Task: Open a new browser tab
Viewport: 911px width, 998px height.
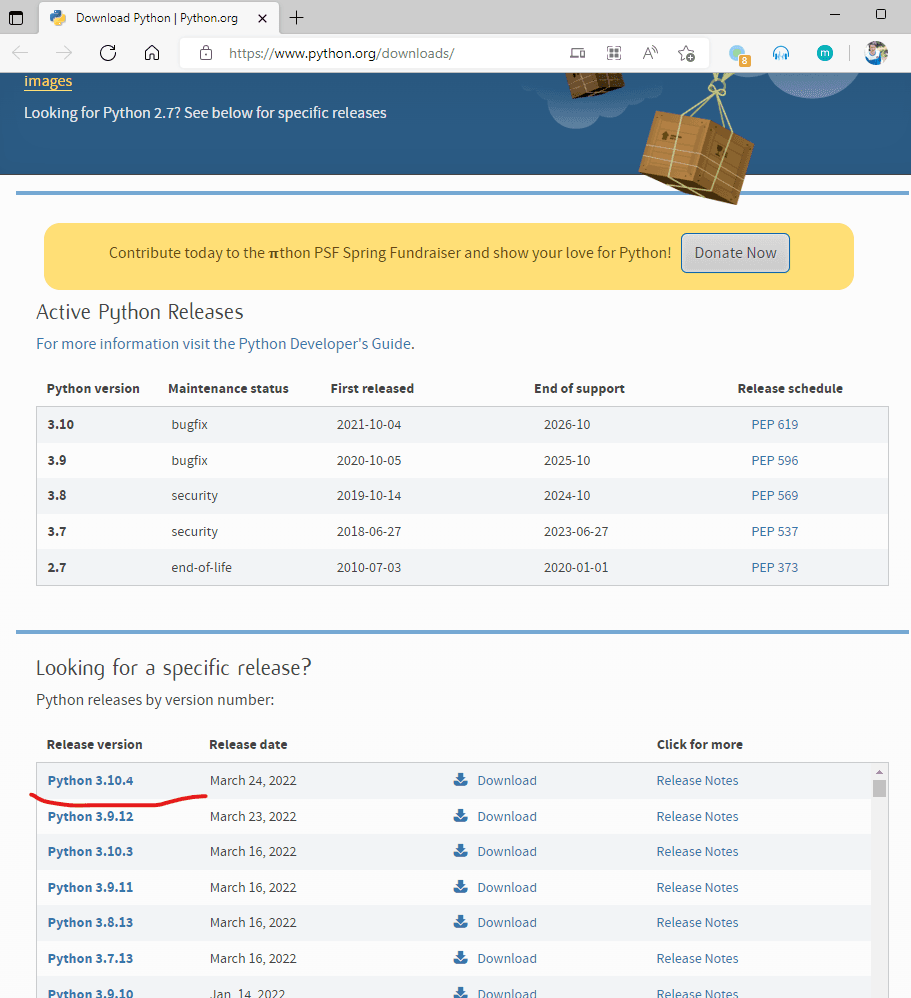Action: coord(297,17)
